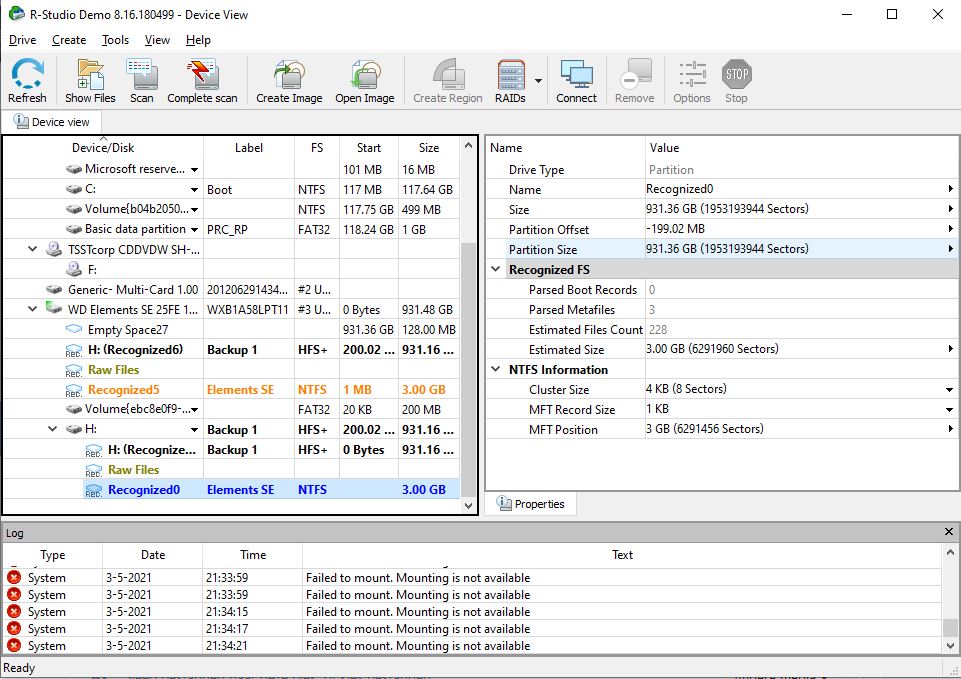Open the Tools menu

[x=115, y=40]
